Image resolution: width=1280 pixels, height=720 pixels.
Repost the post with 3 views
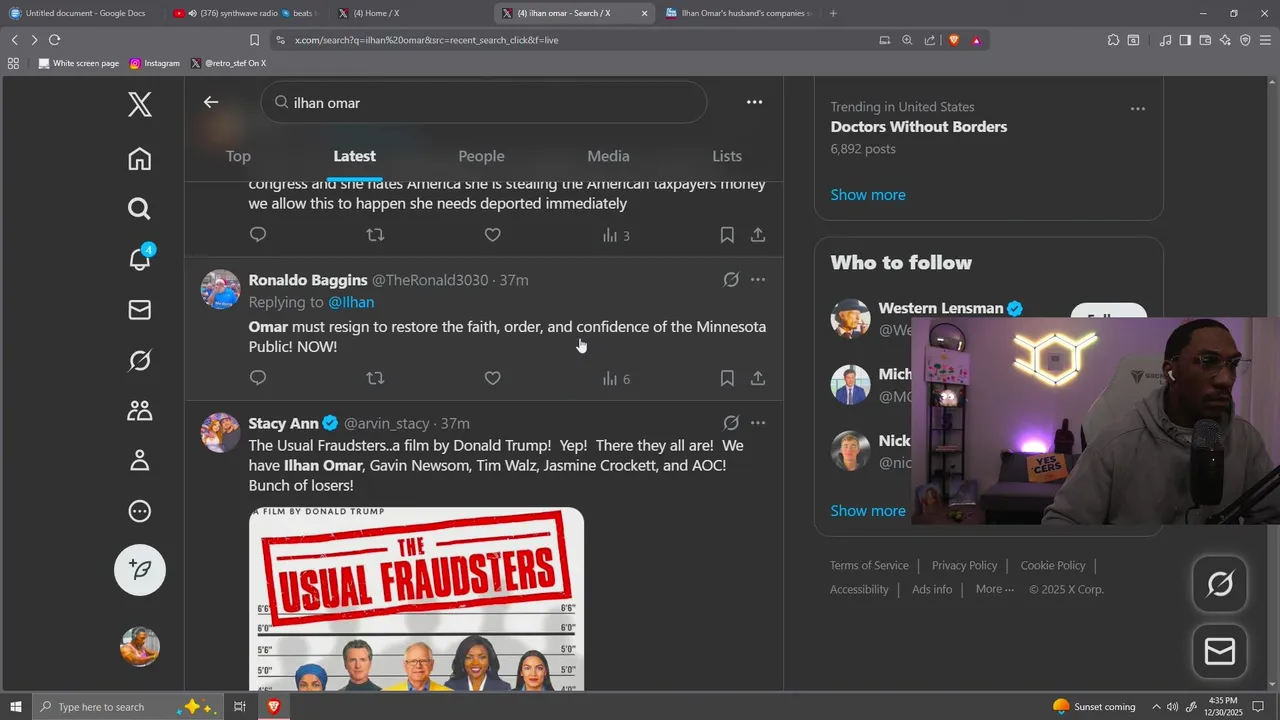tap(375, 235)
